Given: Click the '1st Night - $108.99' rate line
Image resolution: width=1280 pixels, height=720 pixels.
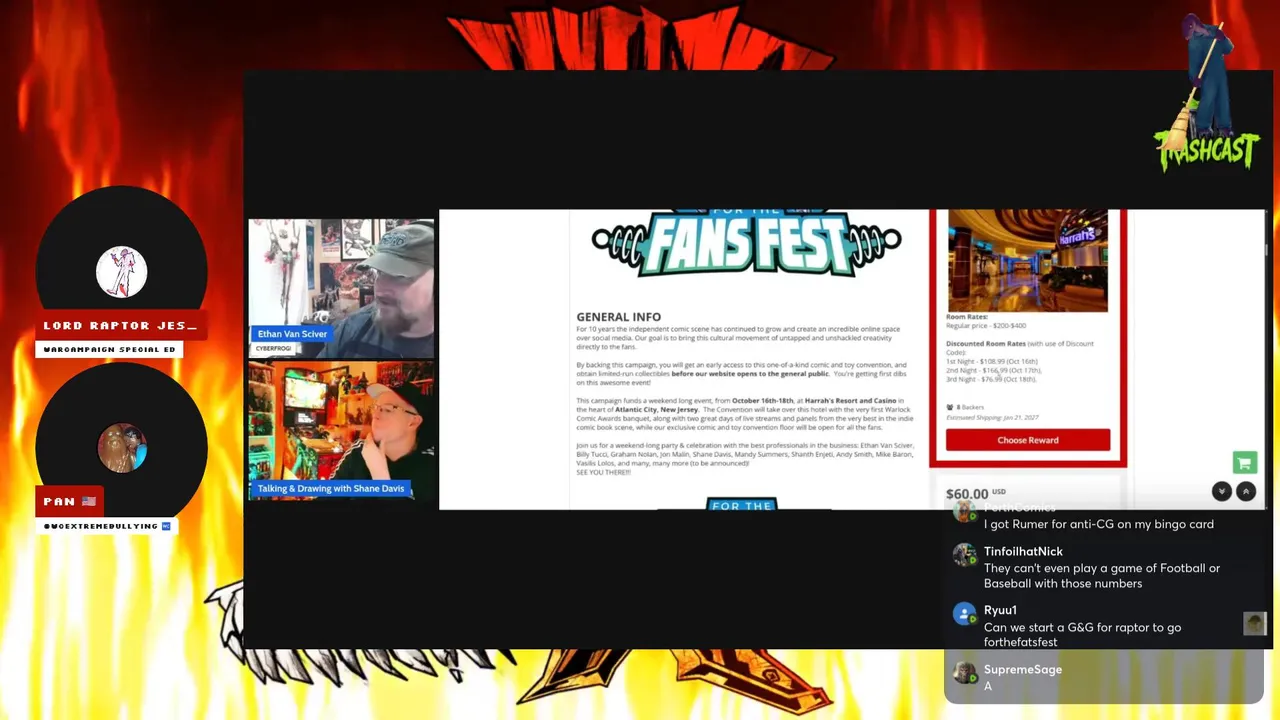Looking at the screenshot, I should (x=992, y=361).
